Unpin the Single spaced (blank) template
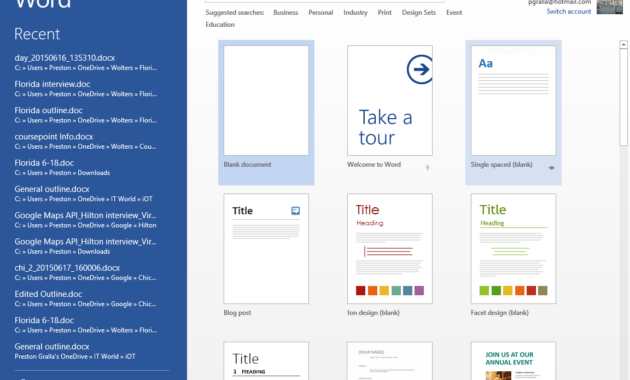 [551, 168]
